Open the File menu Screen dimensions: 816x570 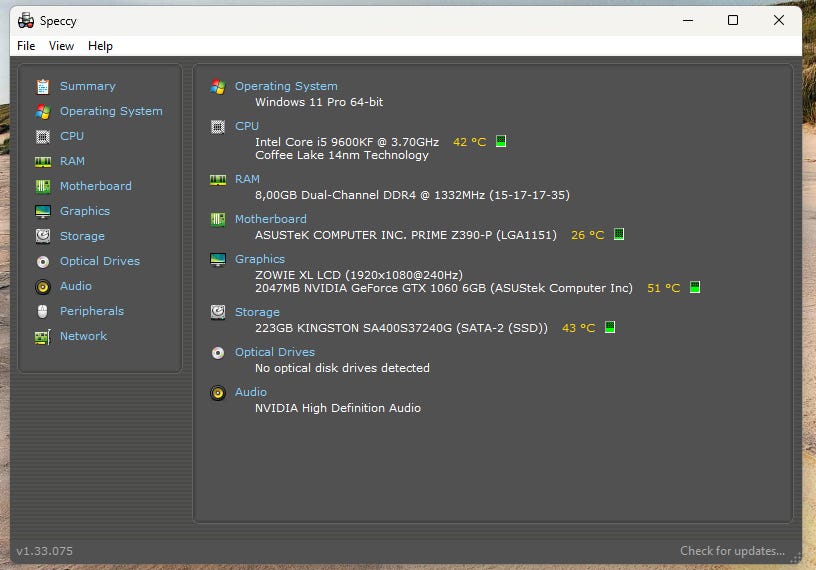point(26,46)
